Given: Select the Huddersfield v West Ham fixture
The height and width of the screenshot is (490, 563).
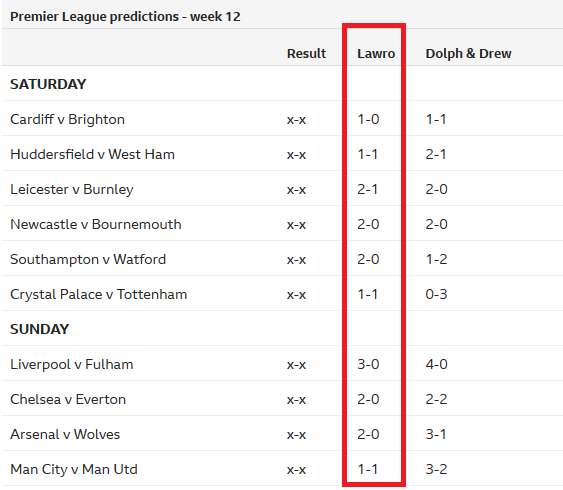Looking at the screenshot, I should (92, 154).
